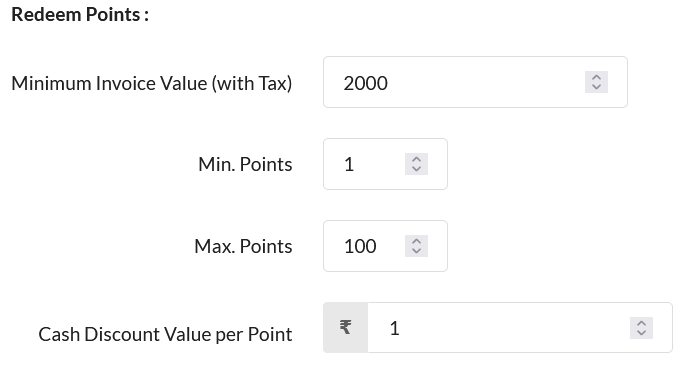The image size is (686, 370).
Task: Increase Cash Discount Value per Point arrow
Action: tap(641, 323)
